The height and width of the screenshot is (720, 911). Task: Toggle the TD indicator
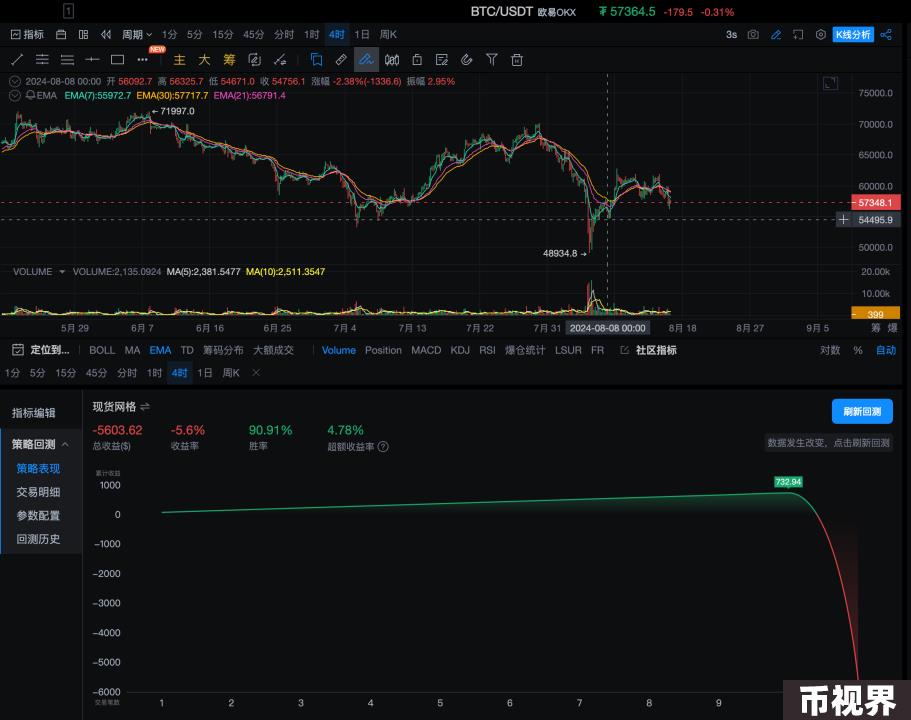click(187, 350)
